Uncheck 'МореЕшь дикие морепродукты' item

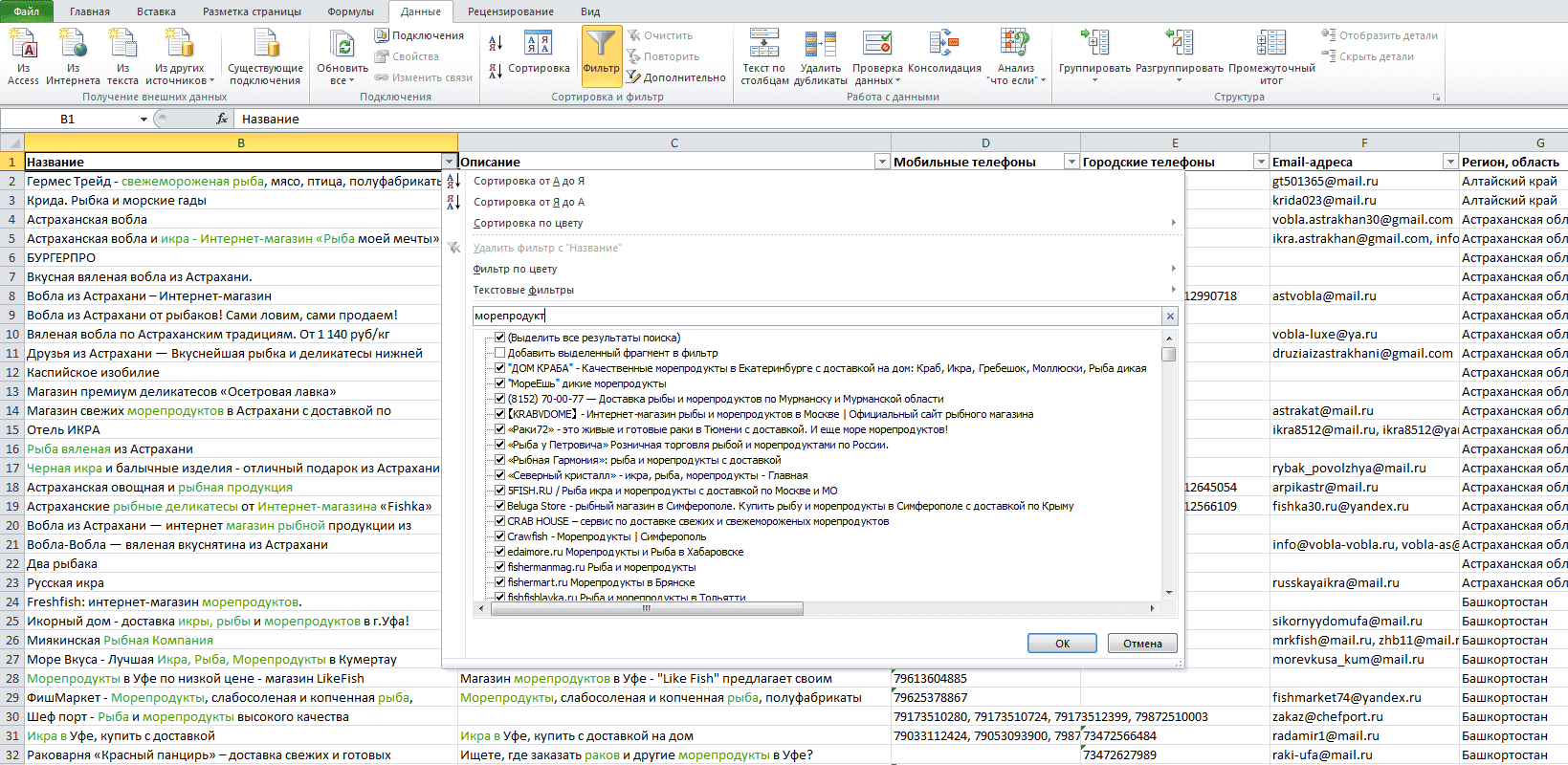point(499,383)
